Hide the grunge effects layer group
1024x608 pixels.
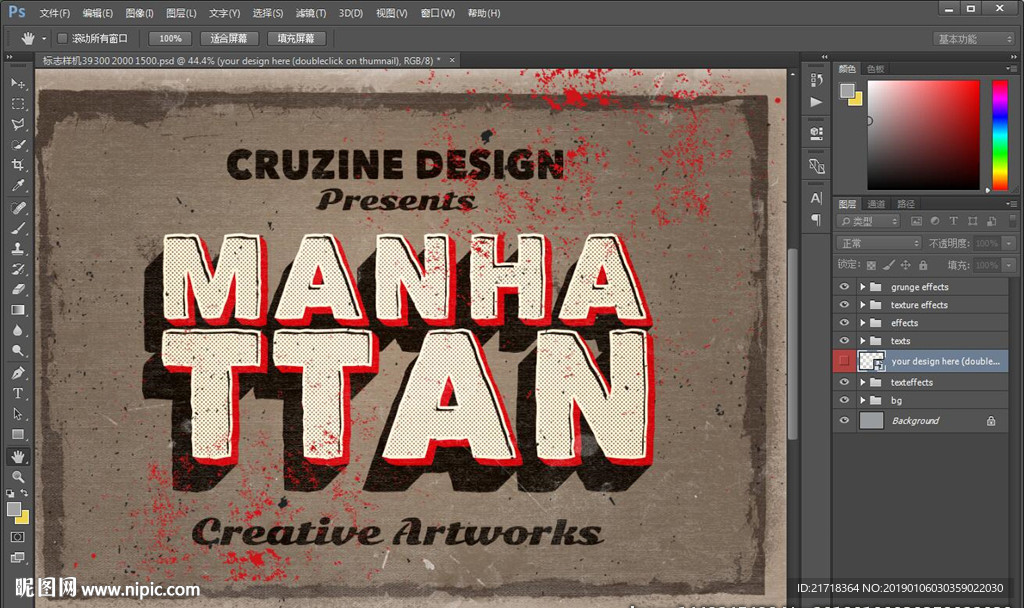[845, 287]
